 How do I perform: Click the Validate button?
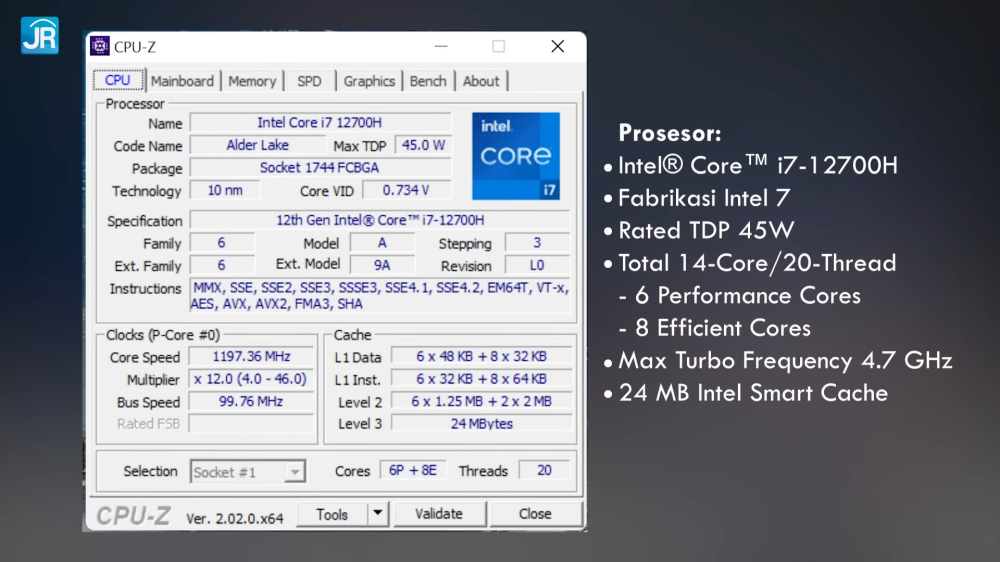click(x=439, y=514)
